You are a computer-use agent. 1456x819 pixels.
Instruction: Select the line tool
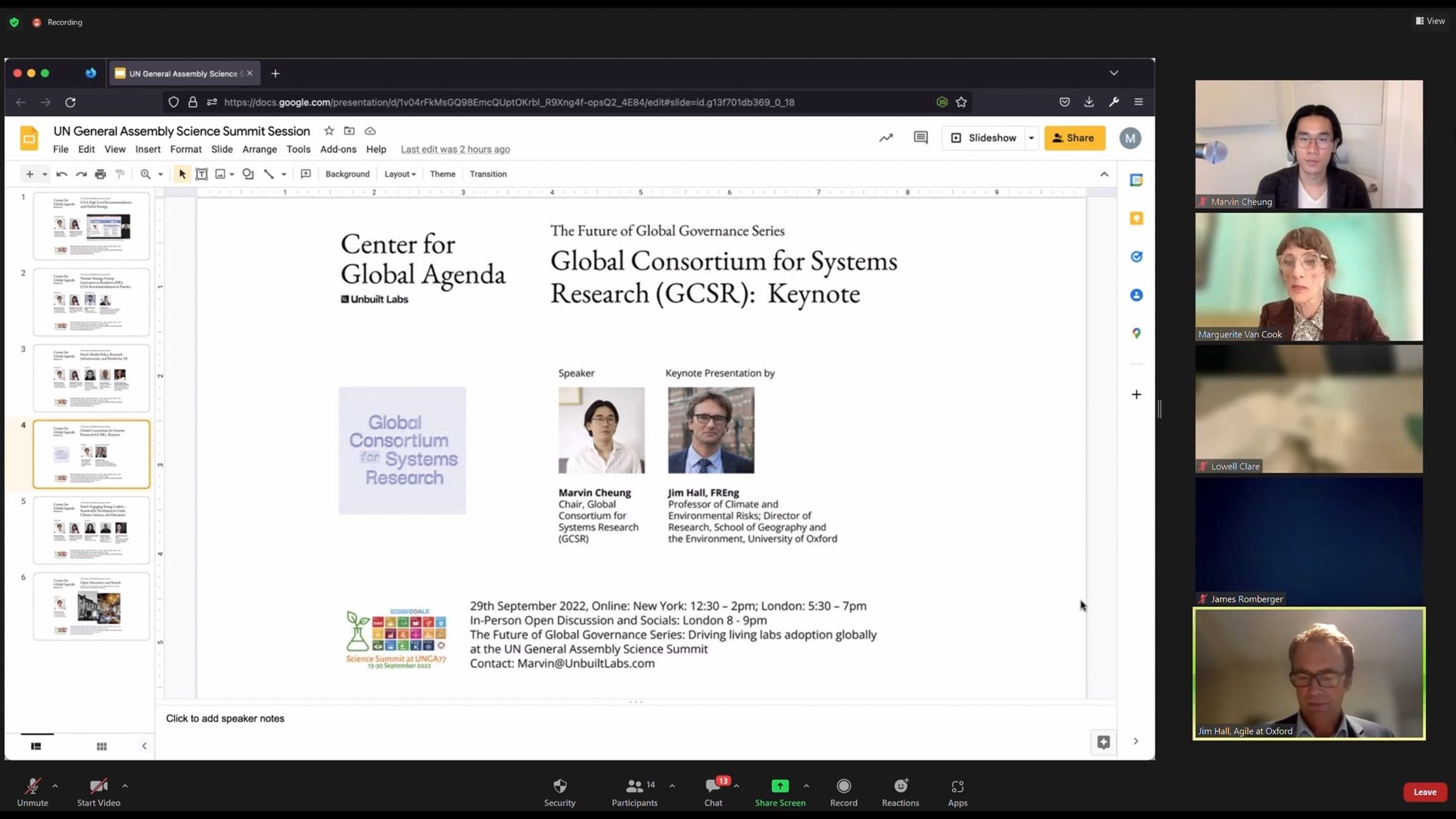click(x=269, y=174)
